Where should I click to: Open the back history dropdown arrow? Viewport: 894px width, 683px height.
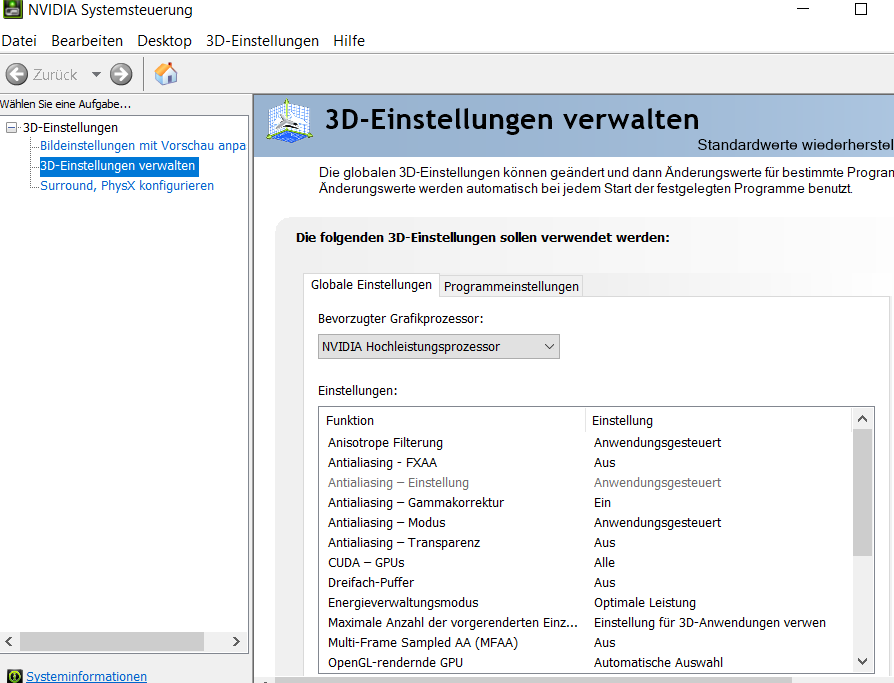click(96, 74)
